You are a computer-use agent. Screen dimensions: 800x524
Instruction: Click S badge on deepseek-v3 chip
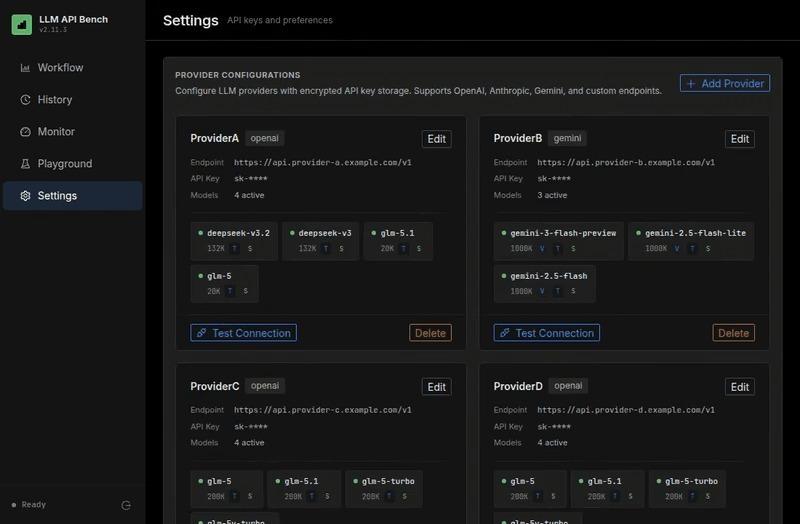click(341, 248)
